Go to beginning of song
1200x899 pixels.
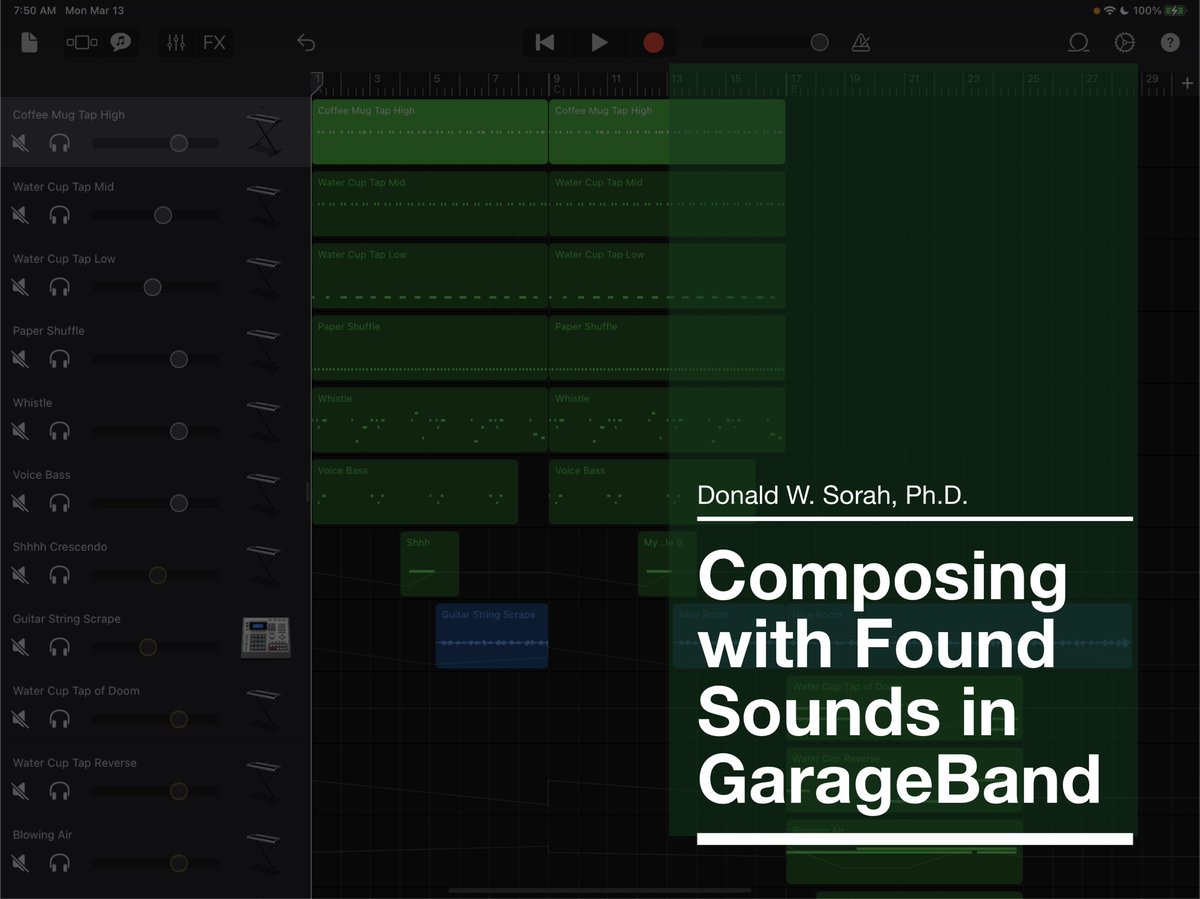point(545,42)
